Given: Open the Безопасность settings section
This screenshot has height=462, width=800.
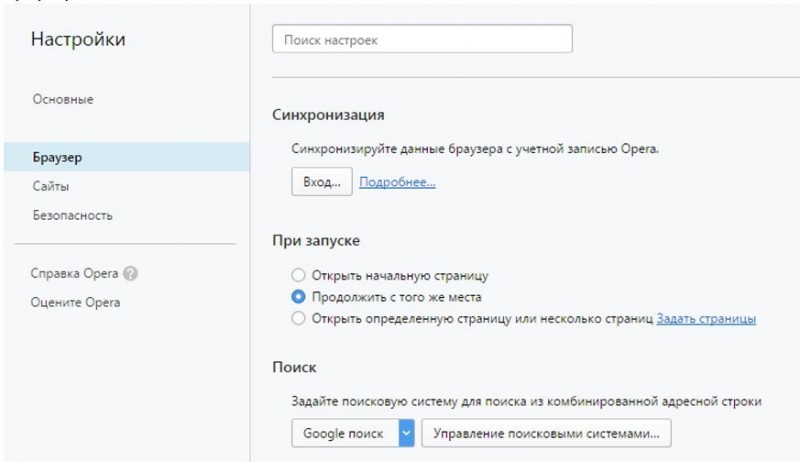Looking at the screenshot, I should (x=72, y=215).
